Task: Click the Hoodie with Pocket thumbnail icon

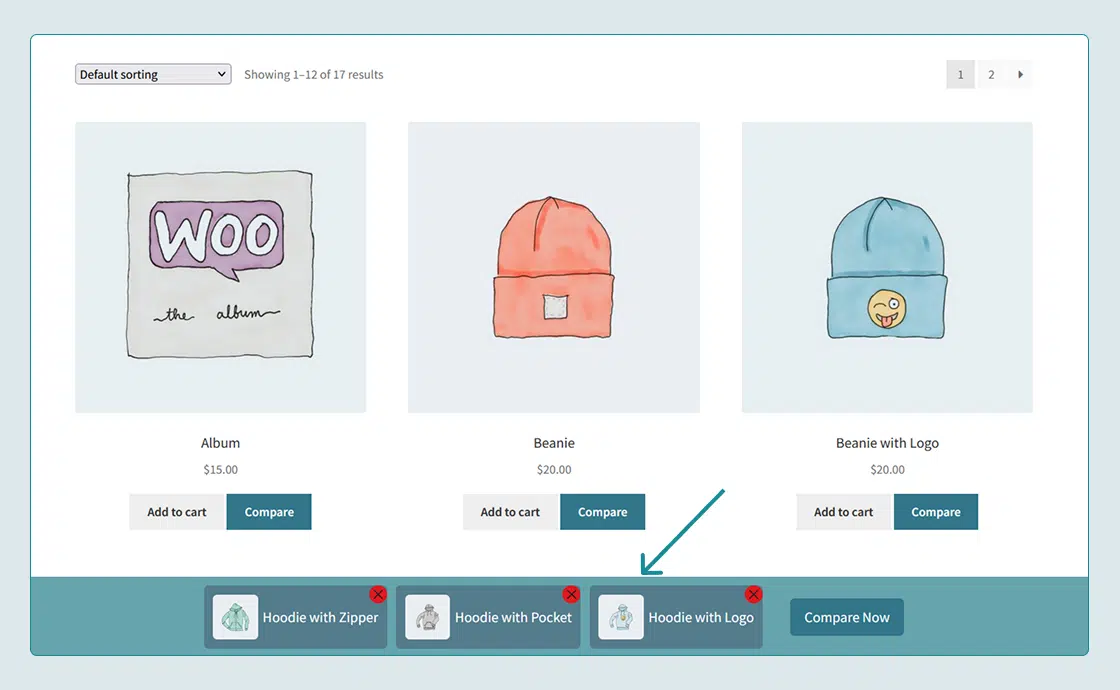Action: click(x=427, y=617)
